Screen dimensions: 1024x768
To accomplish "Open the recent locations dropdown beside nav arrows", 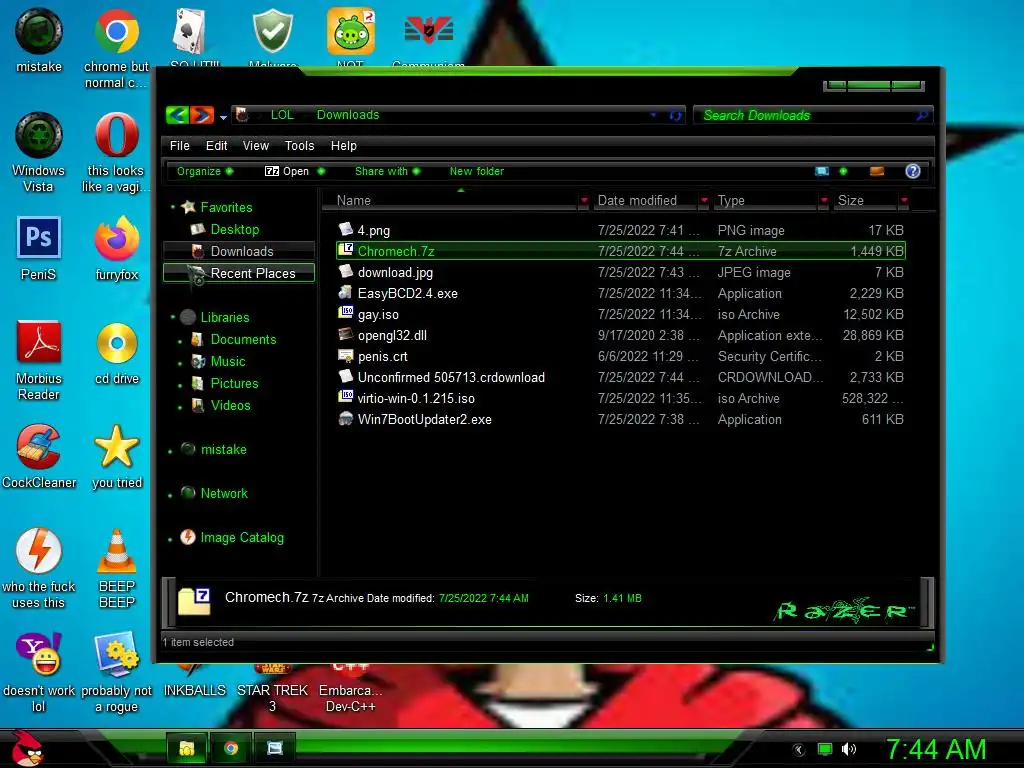I will coord(223,118).
